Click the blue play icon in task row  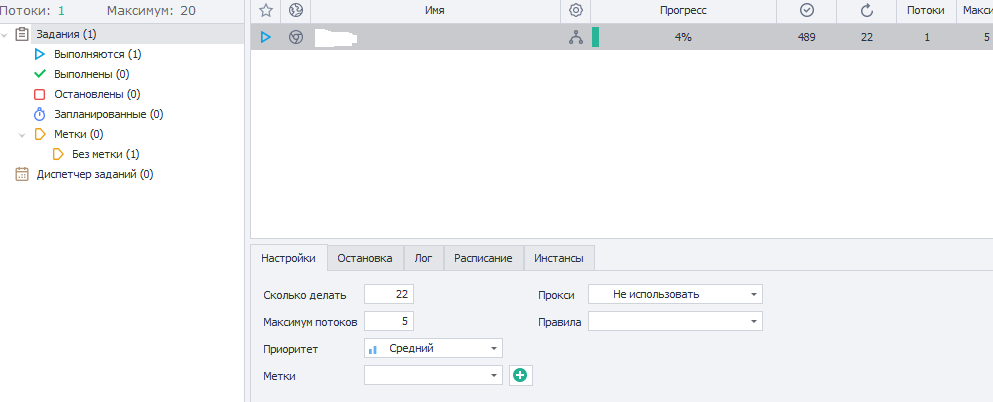pyautogui.click(x=266, y=37)
